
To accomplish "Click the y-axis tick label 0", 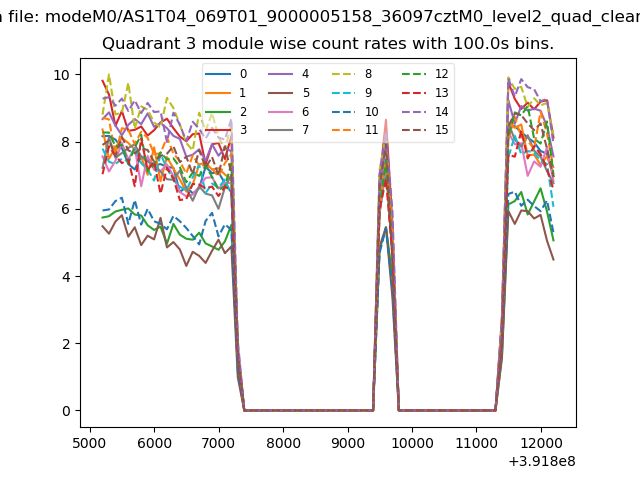I will tap(65, 411).
